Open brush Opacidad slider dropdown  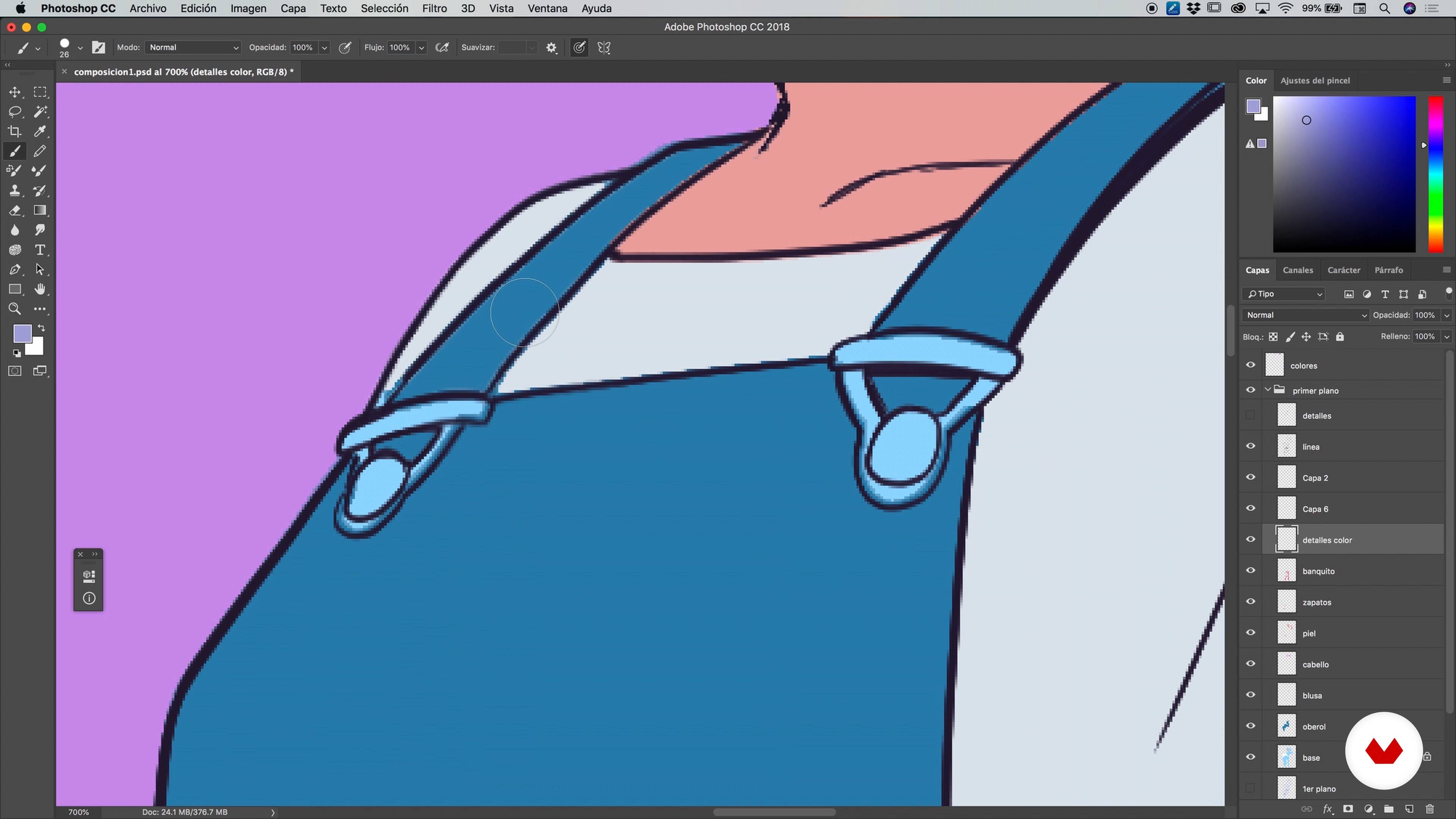pyautogui.click(x=325, y=48)
